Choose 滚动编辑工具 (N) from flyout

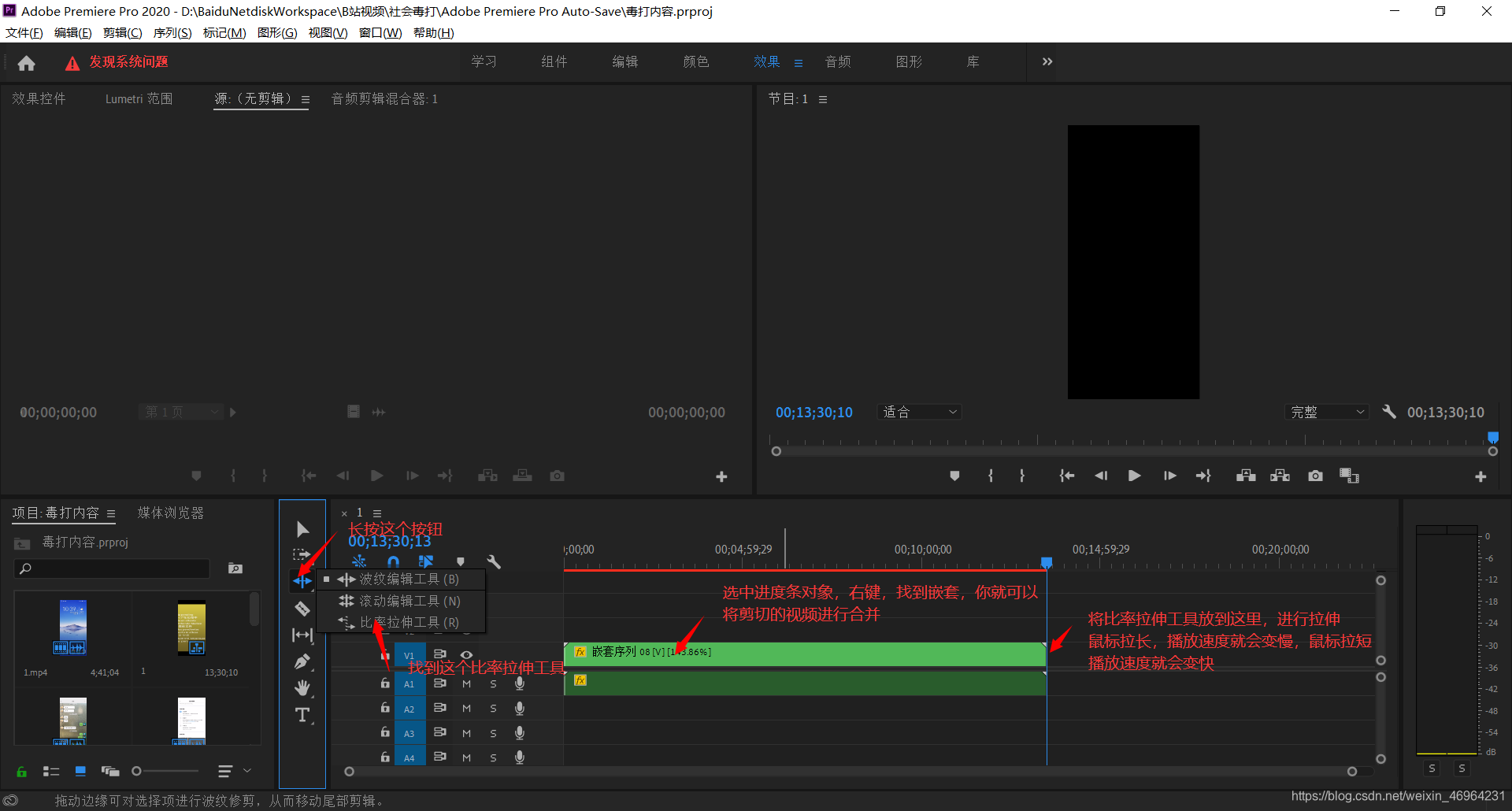pyautogui.click(x=400, y=601)
